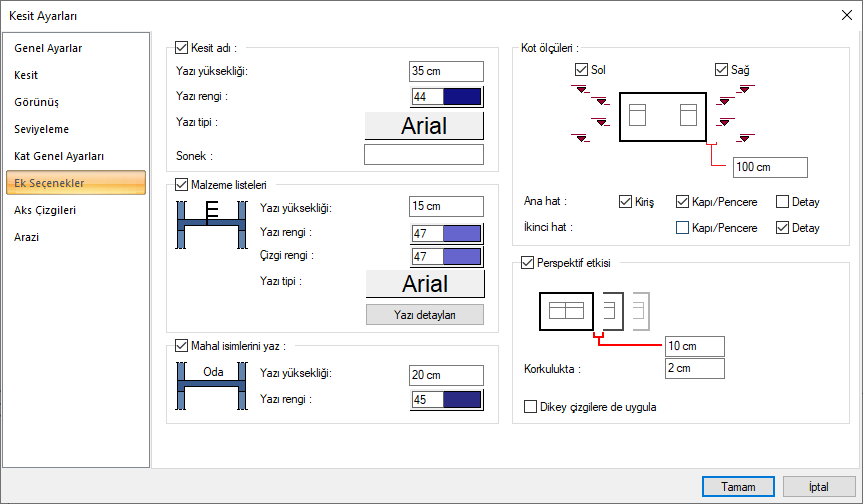Uncheck Sağ kot ölçüleri
The width and height of the screenshot is (863, 504).
(x=722, y=69)
